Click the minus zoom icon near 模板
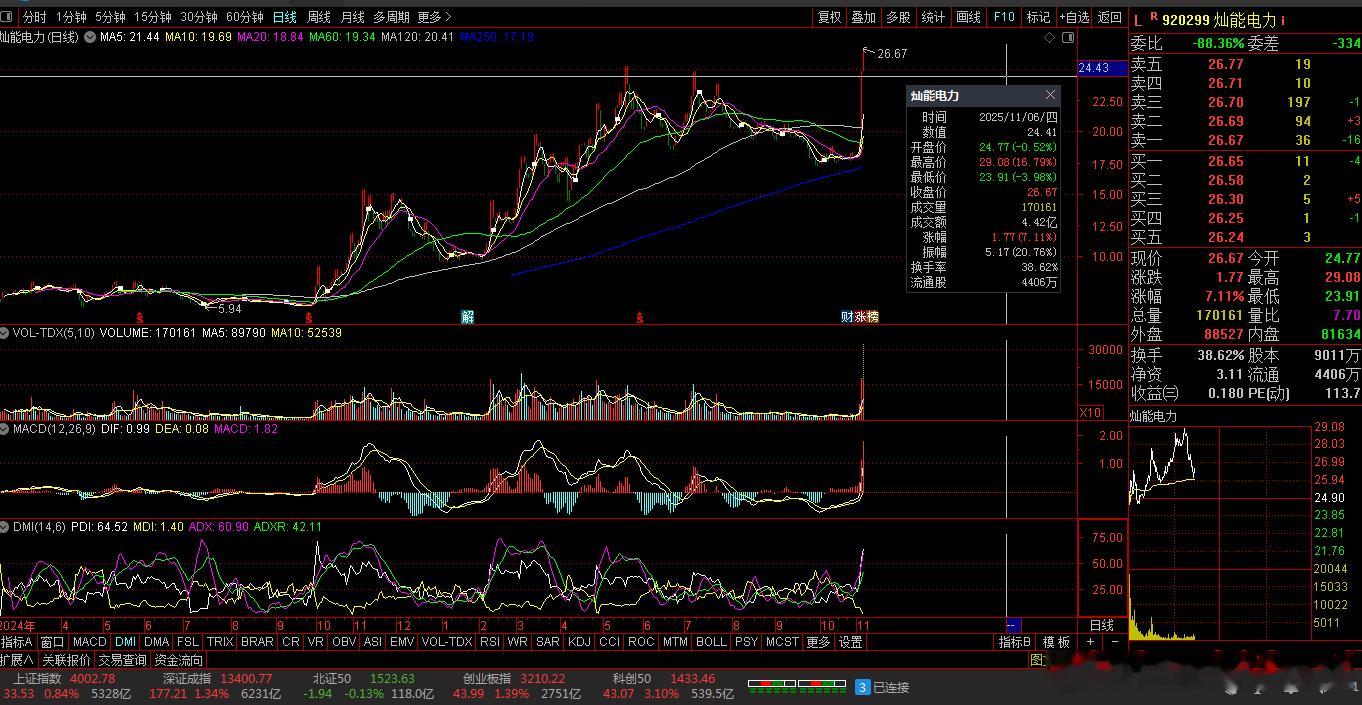This screenshot has height=705, width=1362. [1114, 642]
